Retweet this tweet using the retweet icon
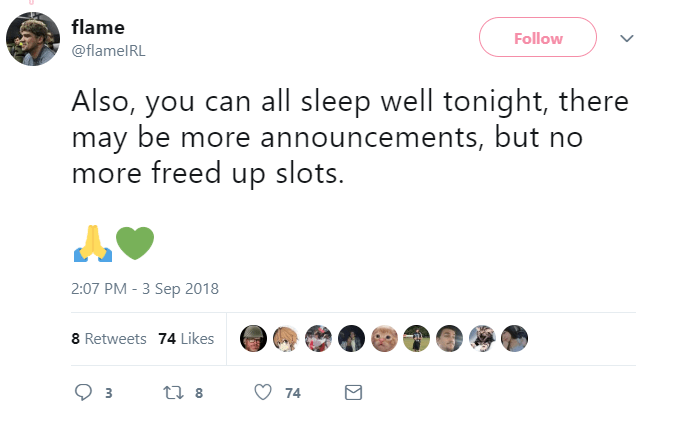The image size is (675, 425). pyautogui.click(x=170, y=393)
